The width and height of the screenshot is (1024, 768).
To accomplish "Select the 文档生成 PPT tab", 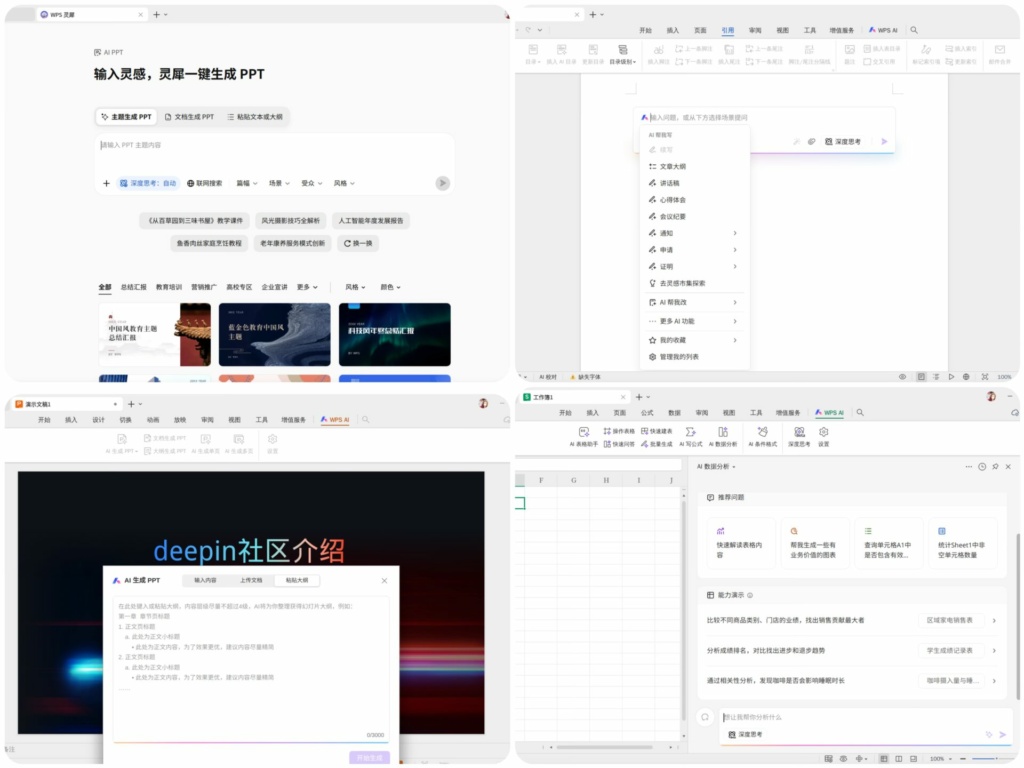I will [x=189, y=117].
